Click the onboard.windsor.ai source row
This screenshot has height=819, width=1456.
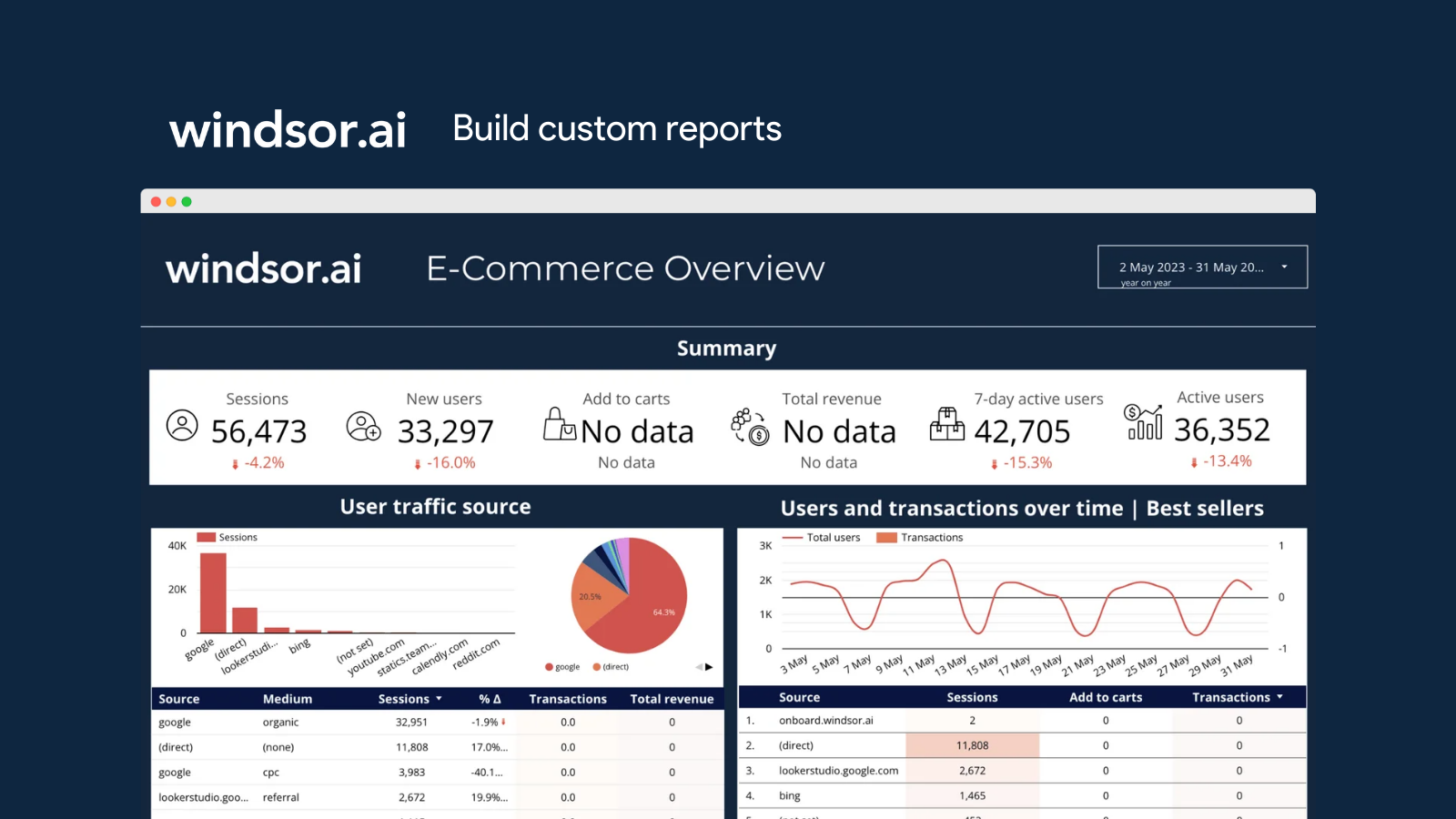825,721
